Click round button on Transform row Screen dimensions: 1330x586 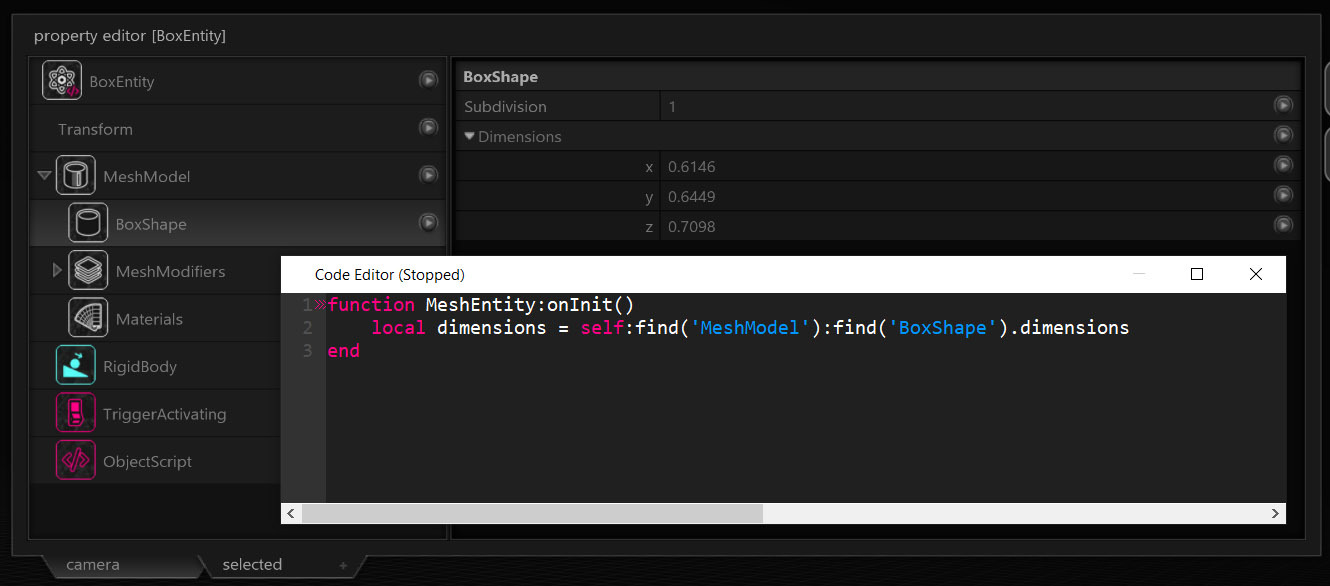click(x=428, y=128)
